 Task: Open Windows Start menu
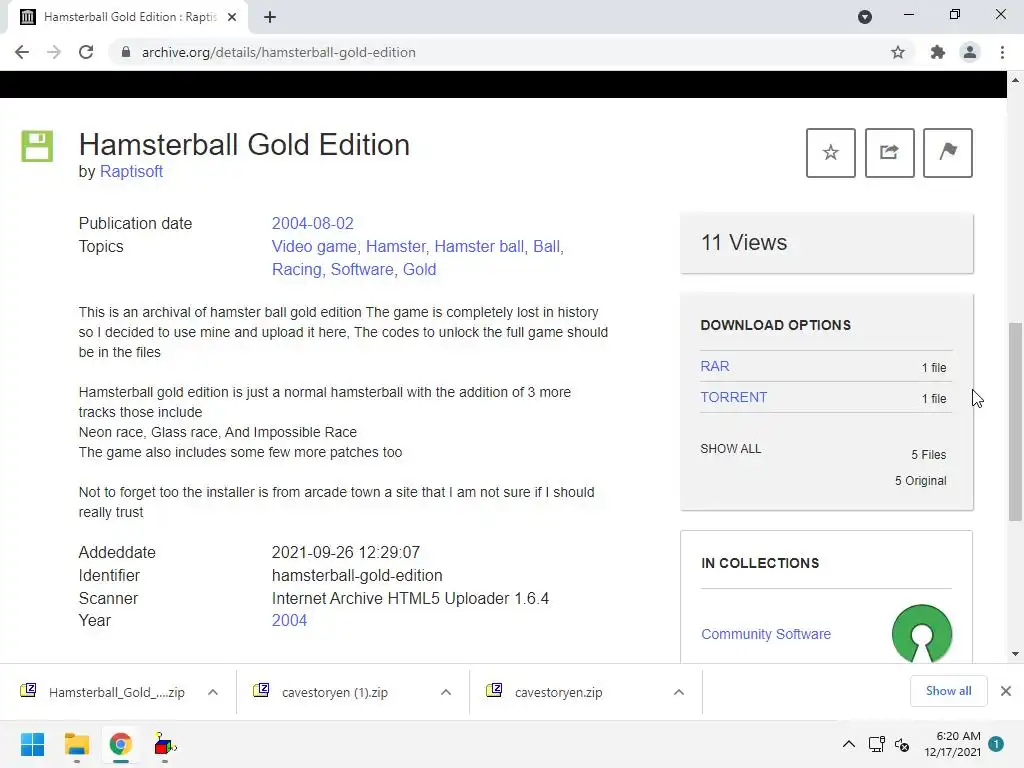coord(33,744)
